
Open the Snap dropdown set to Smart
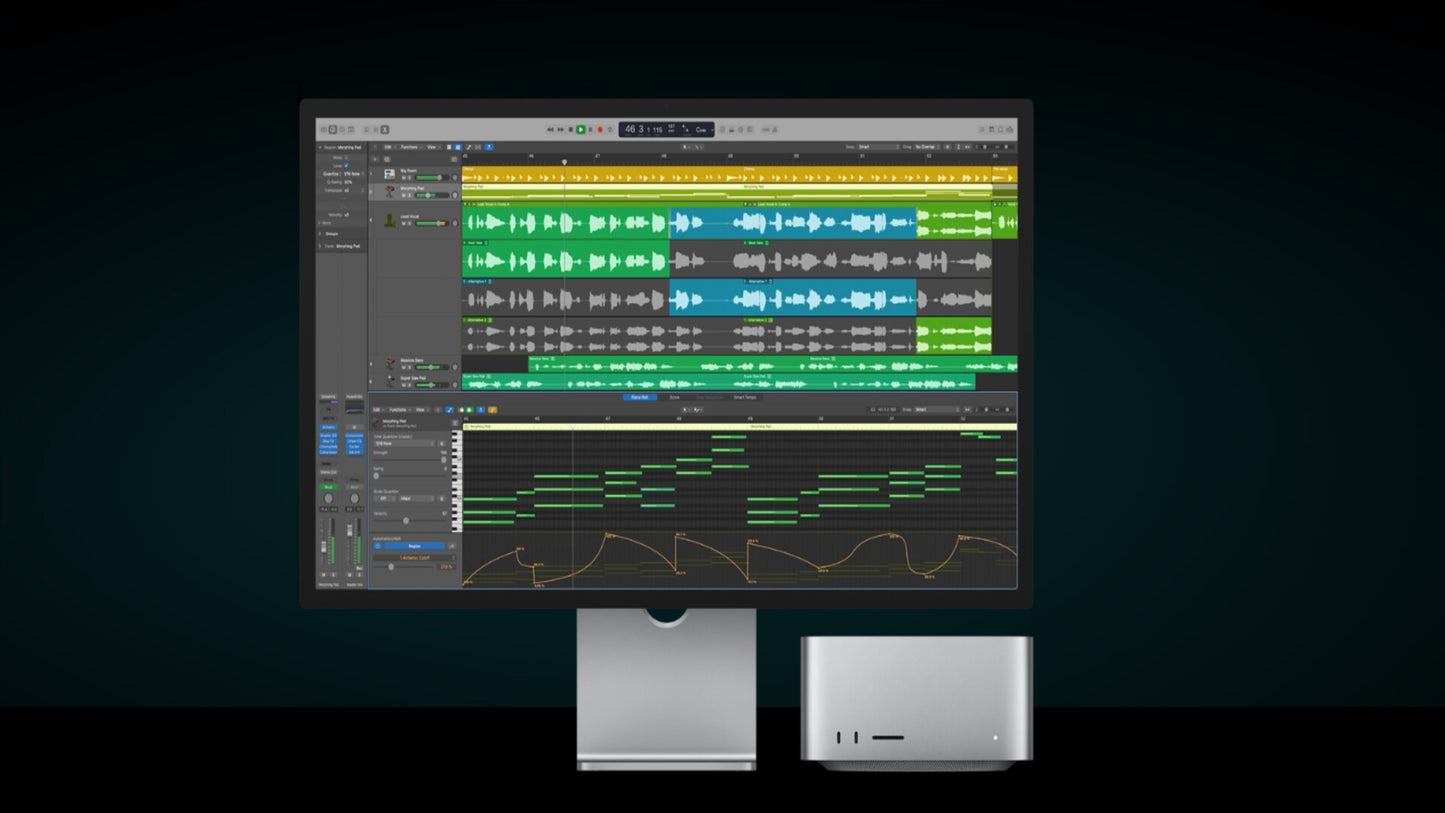pos(878,147)
